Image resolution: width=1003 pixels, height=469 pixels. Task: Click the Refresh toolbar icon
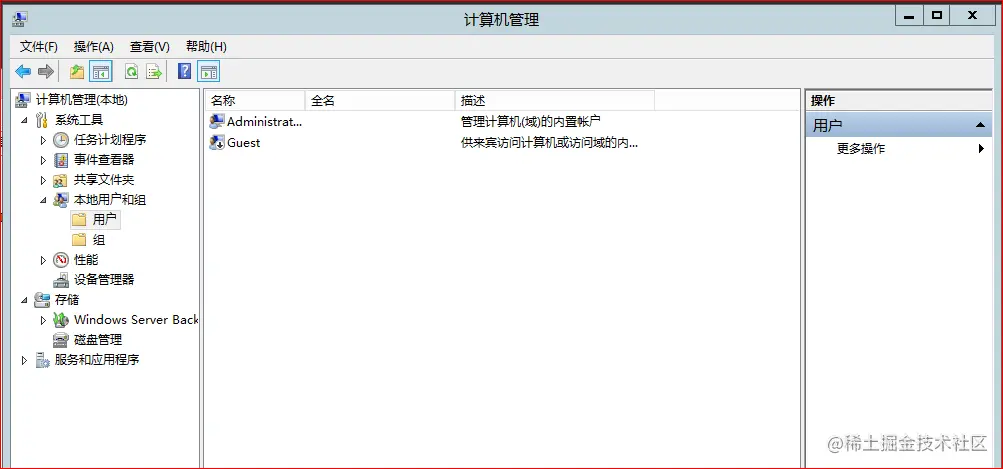pyautogui.click(x=131, y=72)
